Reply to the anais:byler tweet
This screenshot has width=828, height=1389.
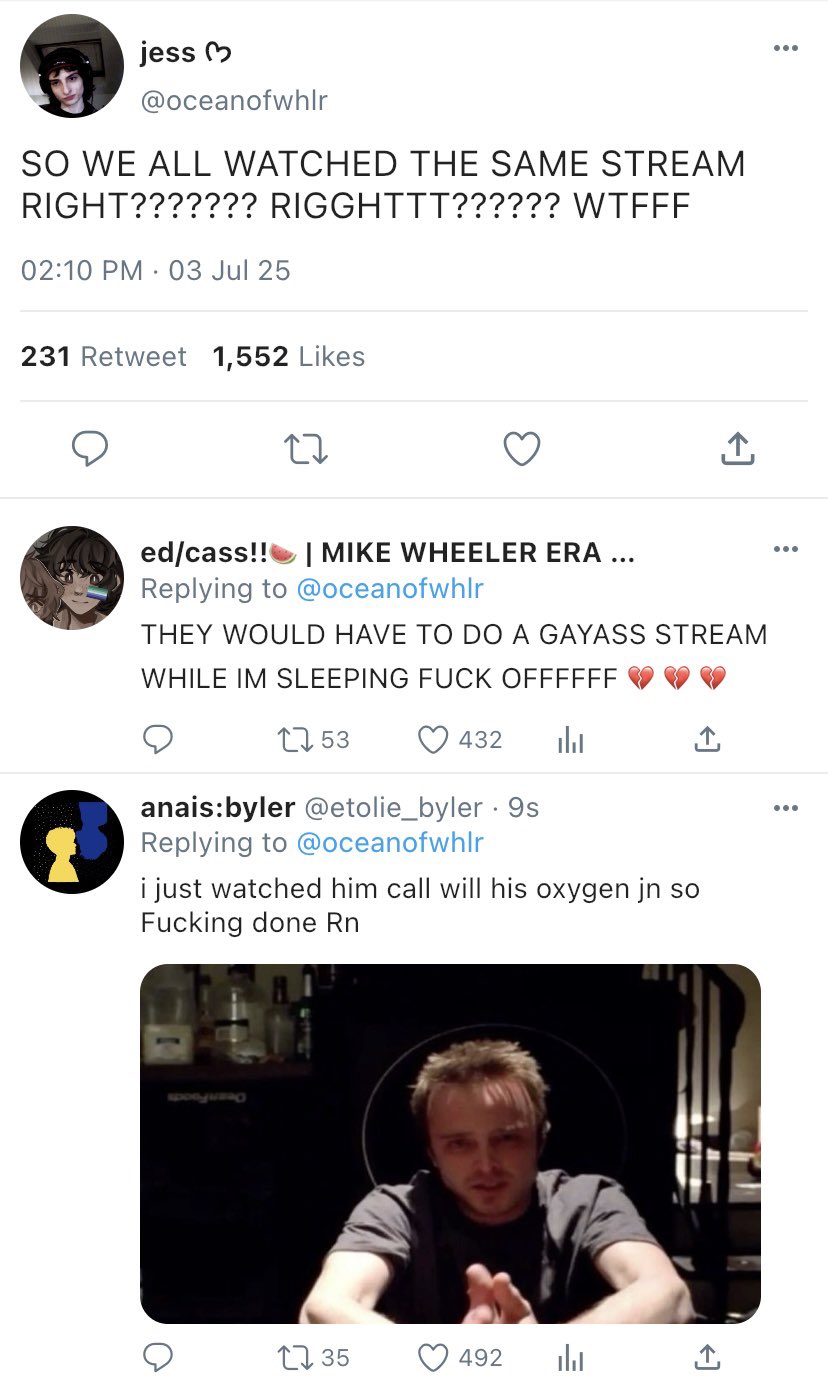coord(157,1357)
